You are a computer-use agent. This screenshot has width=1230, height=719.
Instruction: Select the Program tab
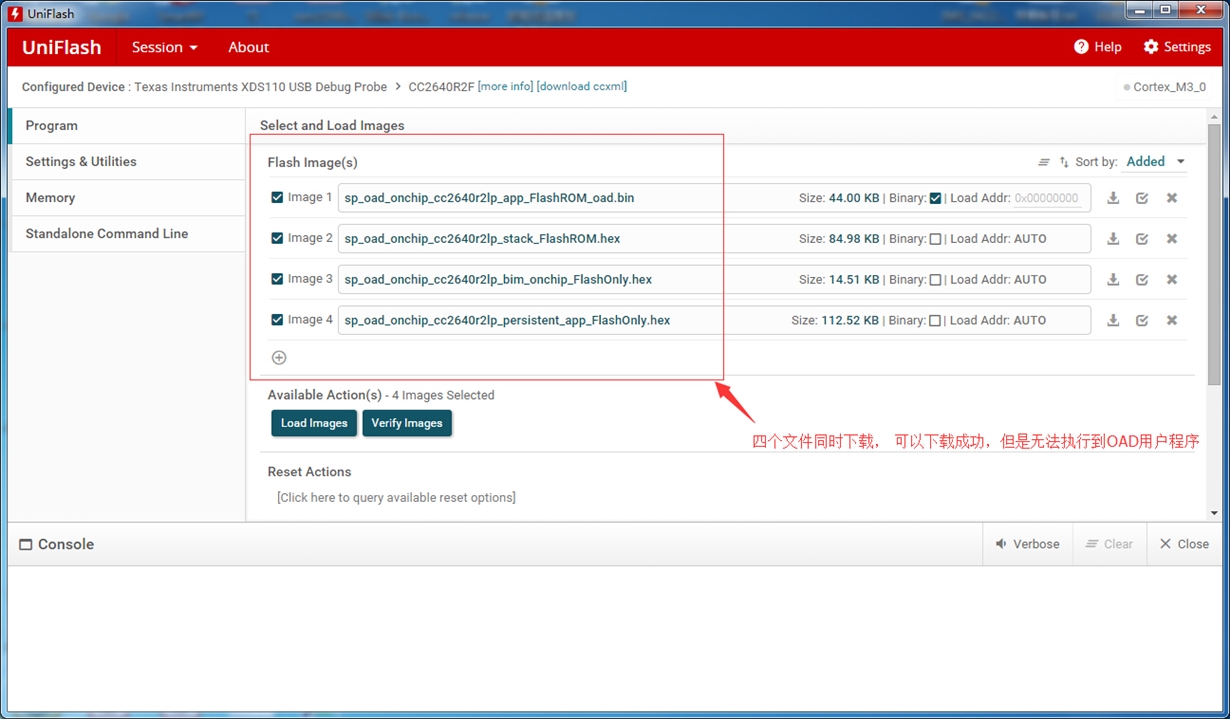click(x=126, y=125)
